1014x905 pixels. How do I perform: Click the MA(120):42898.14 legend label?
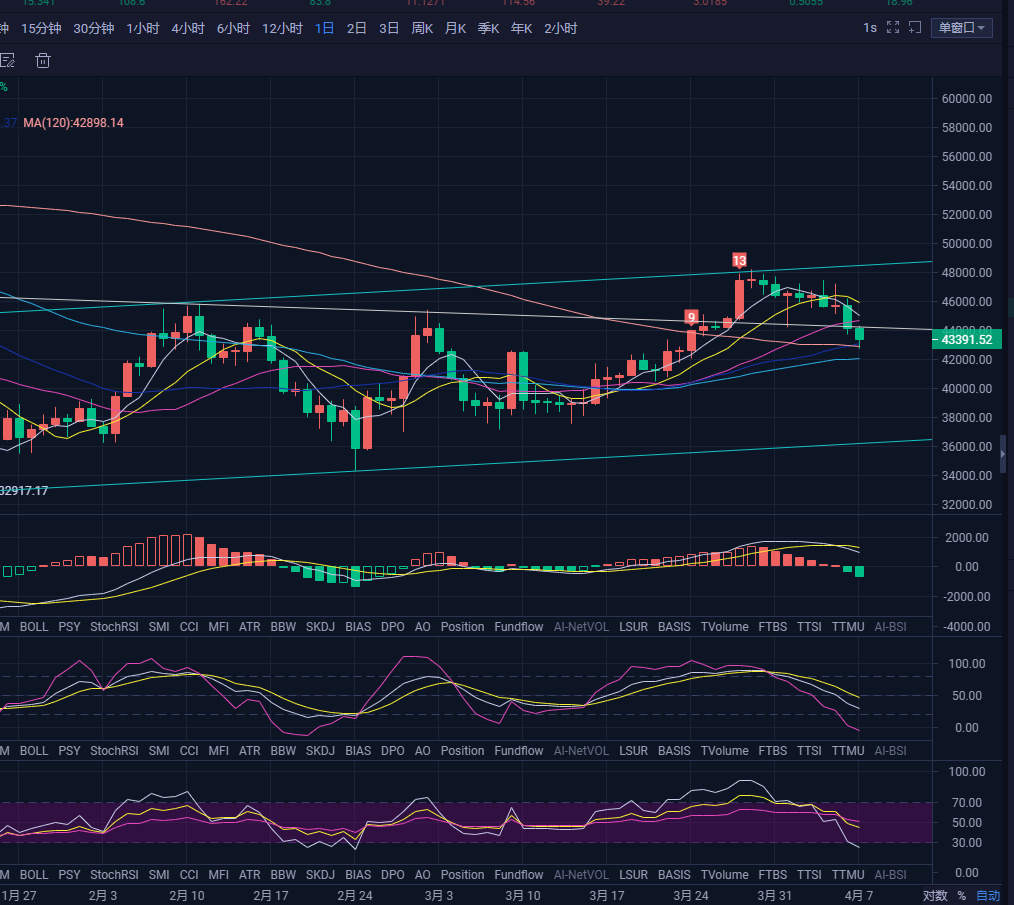tap(73, 123)
